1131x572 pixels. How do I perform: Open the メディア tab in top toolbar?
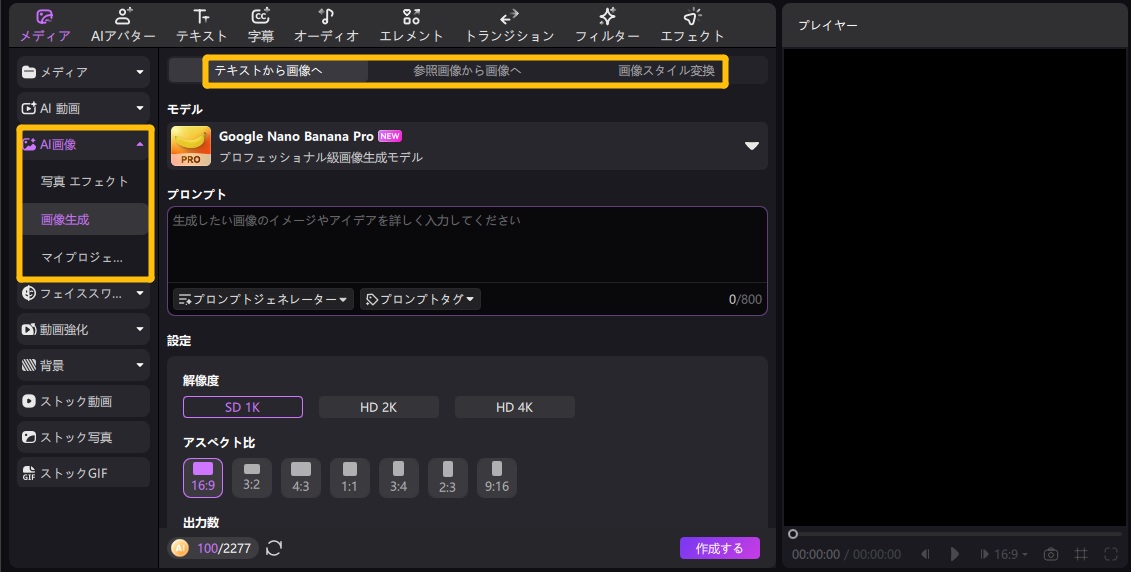(x=45, y=26)
